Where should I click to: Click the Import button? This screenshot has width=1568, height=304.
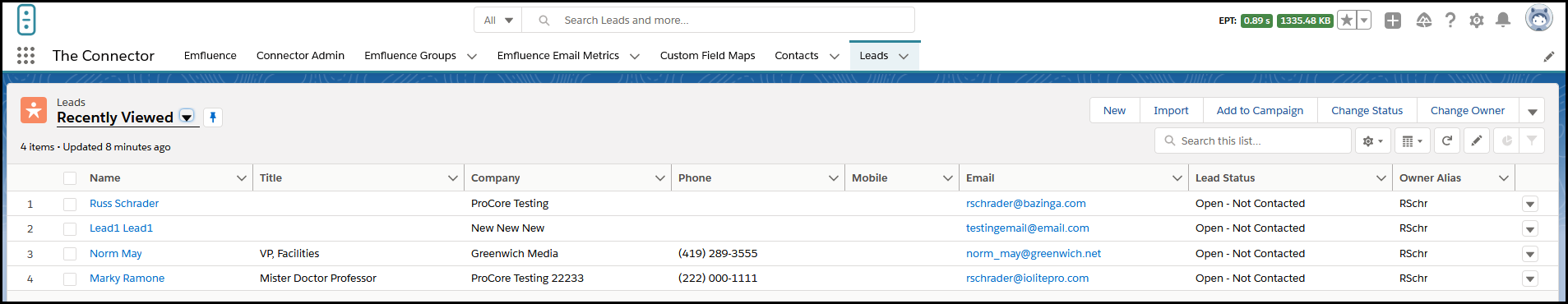click(x=1171, y=111)
